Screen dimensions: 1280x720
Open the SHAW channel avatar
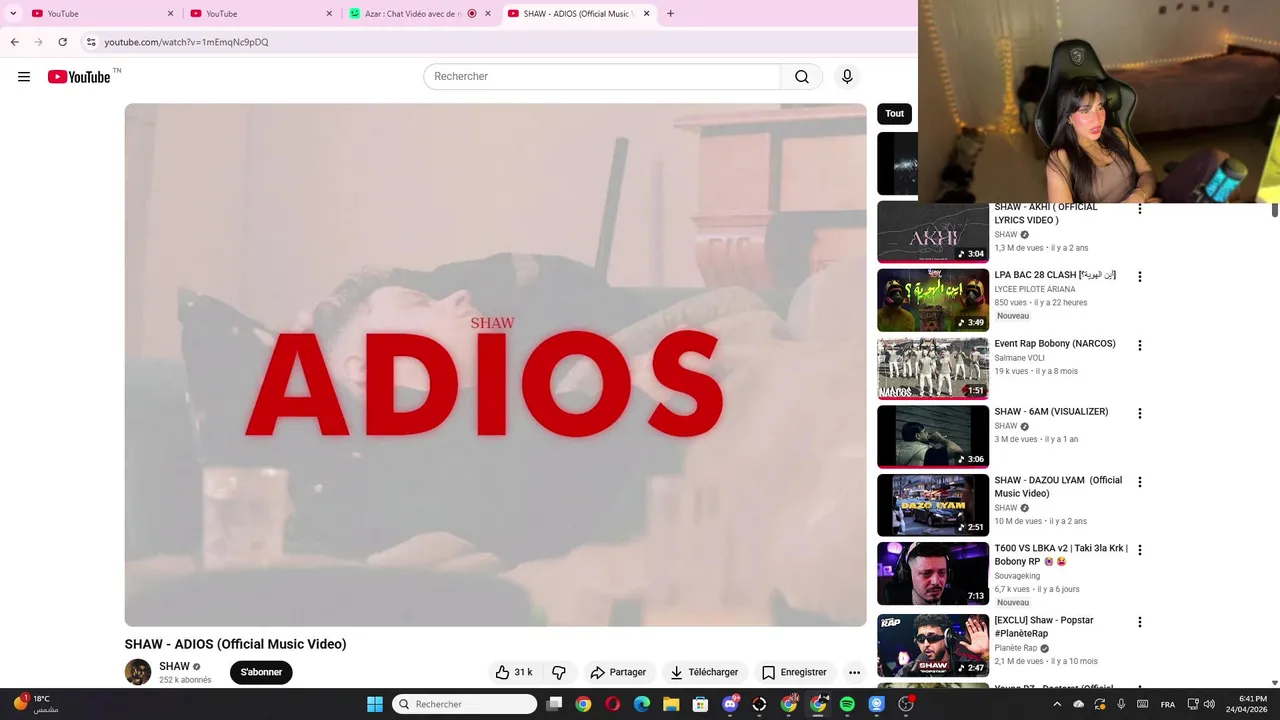point(138,672)
